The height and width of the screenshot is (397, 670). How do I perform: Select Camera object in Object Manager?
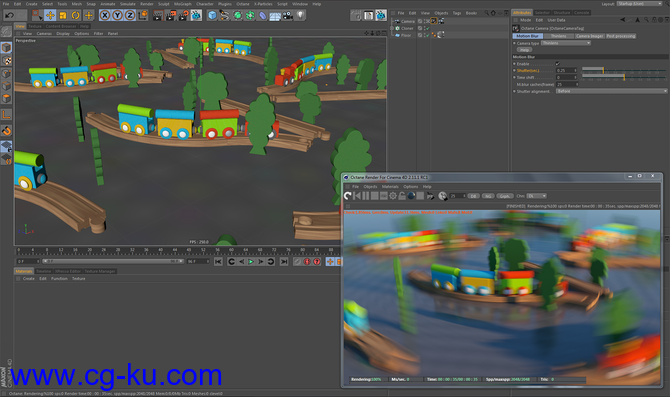coord(408,21)
